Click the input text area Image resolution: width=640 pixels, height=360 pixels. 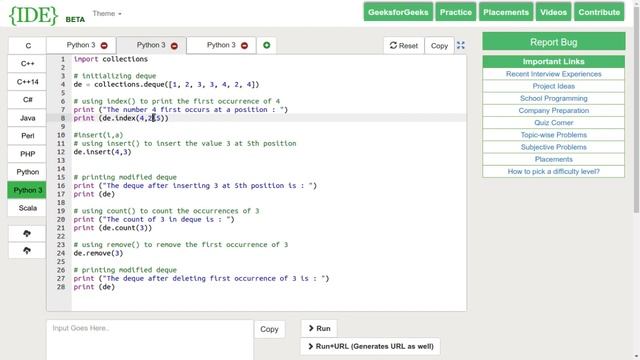point(150,340)
